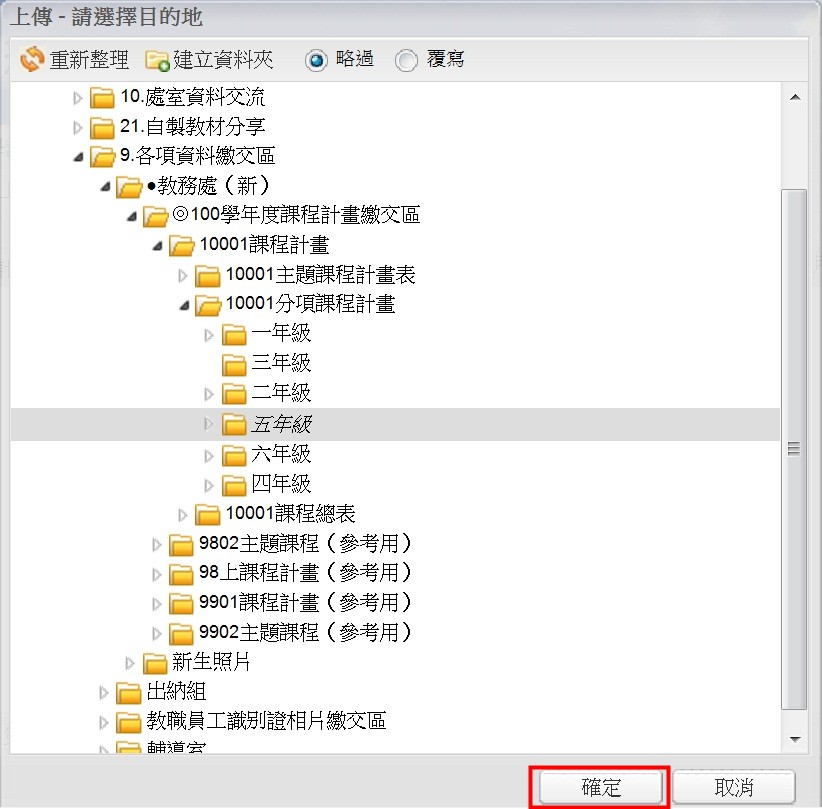The image size is (822, 809).
Task: Select the 六年級 folder item
Action: coord(281,455)
